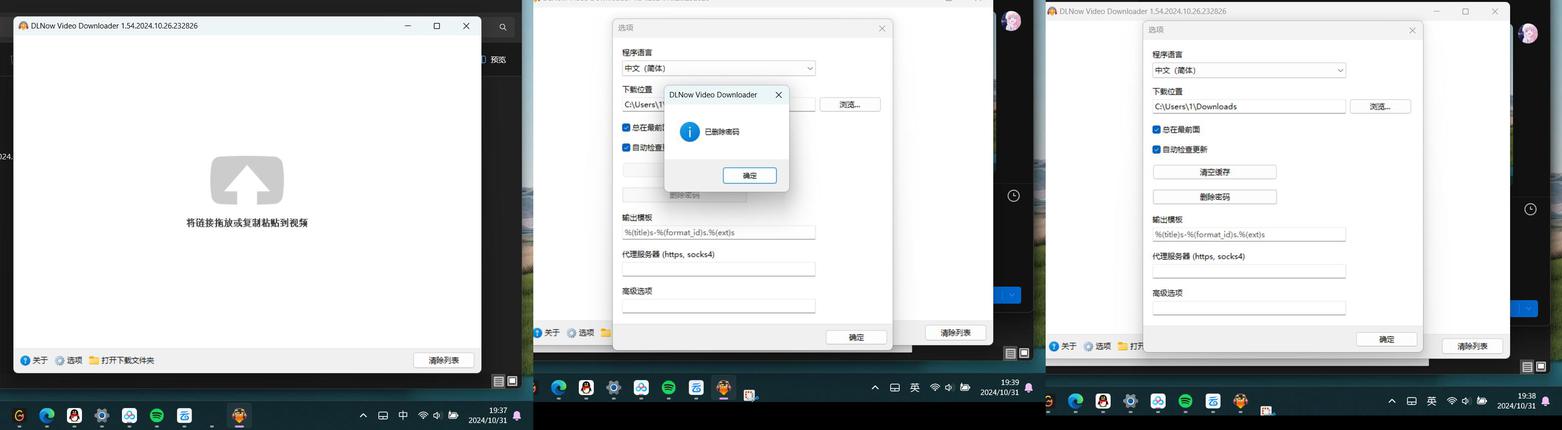1562x430 pixels.
Task: Open 关于 in the 19:38 downloader window
Action: (x=1064, y=346)
